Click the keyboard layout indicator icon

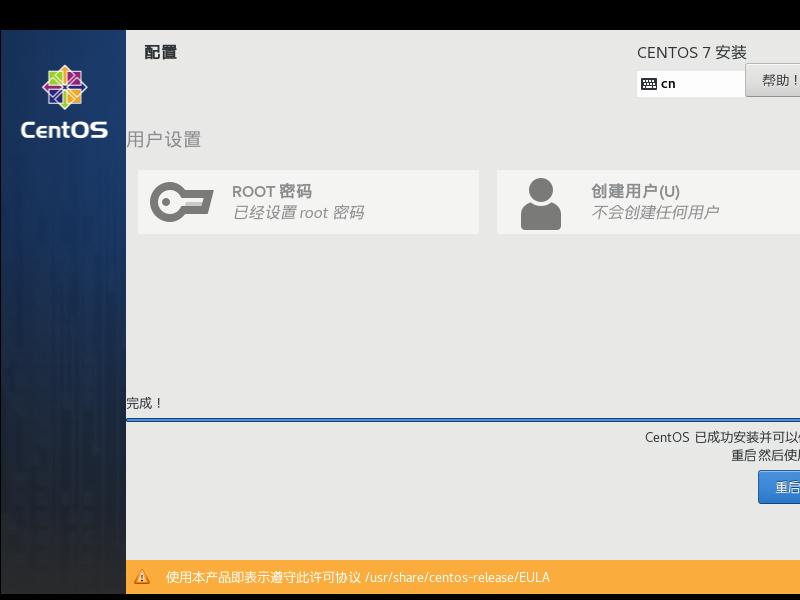[x=648, y=84]
